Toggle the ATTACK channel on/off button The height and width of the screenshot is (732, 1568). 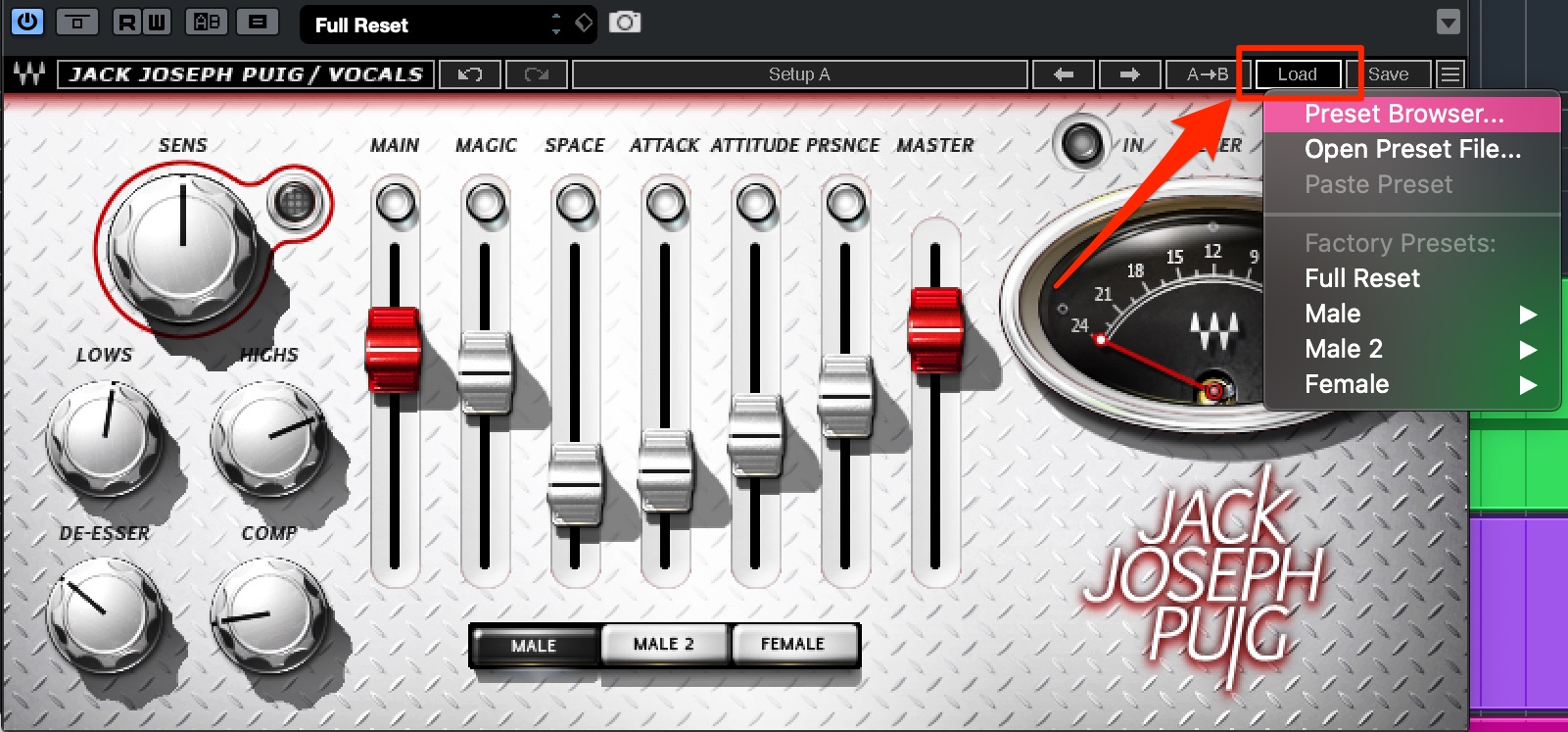(665, 203)
